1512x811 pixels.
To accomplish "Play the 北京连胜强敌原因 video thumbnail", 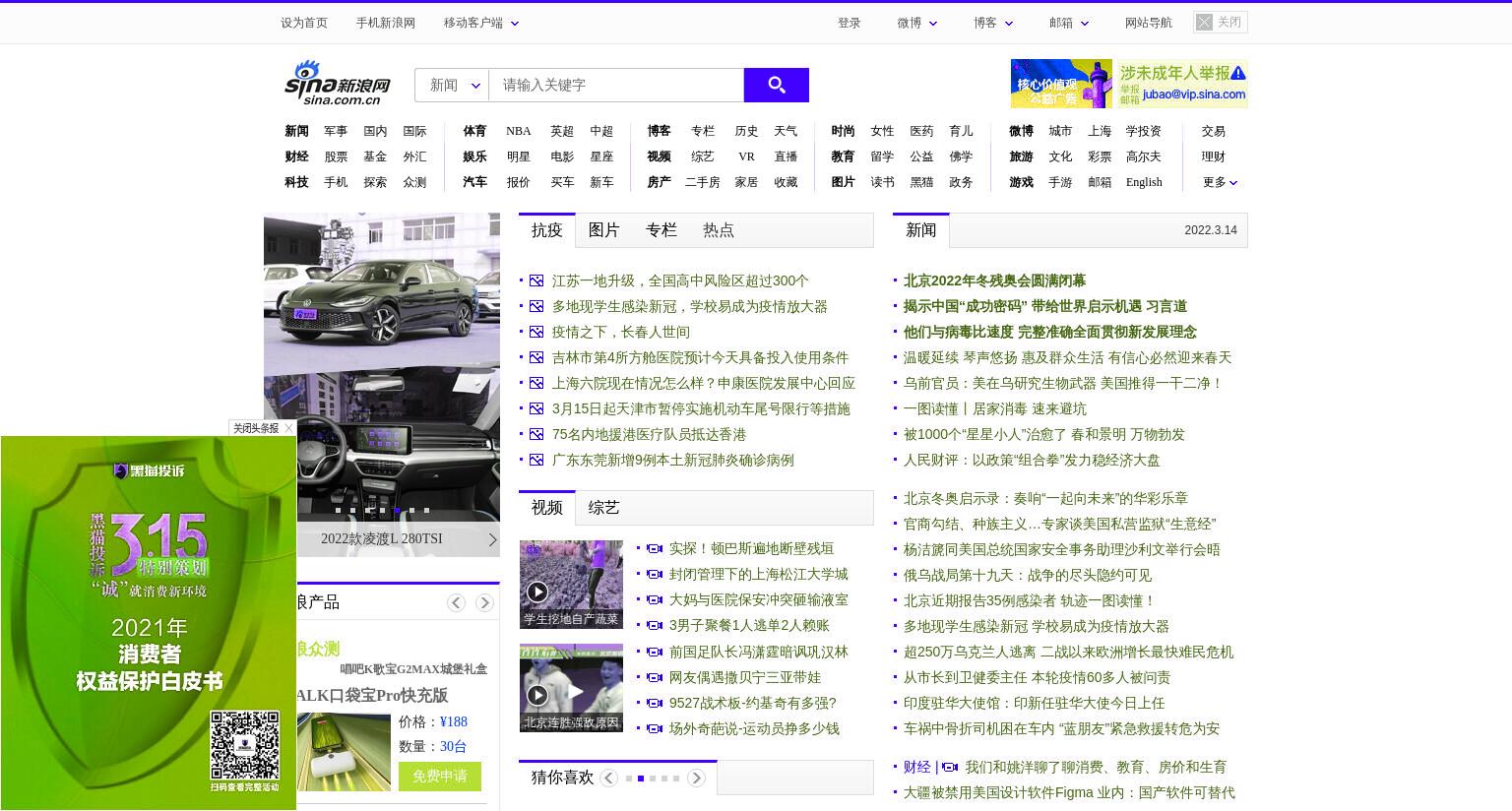I will [571, 687].
